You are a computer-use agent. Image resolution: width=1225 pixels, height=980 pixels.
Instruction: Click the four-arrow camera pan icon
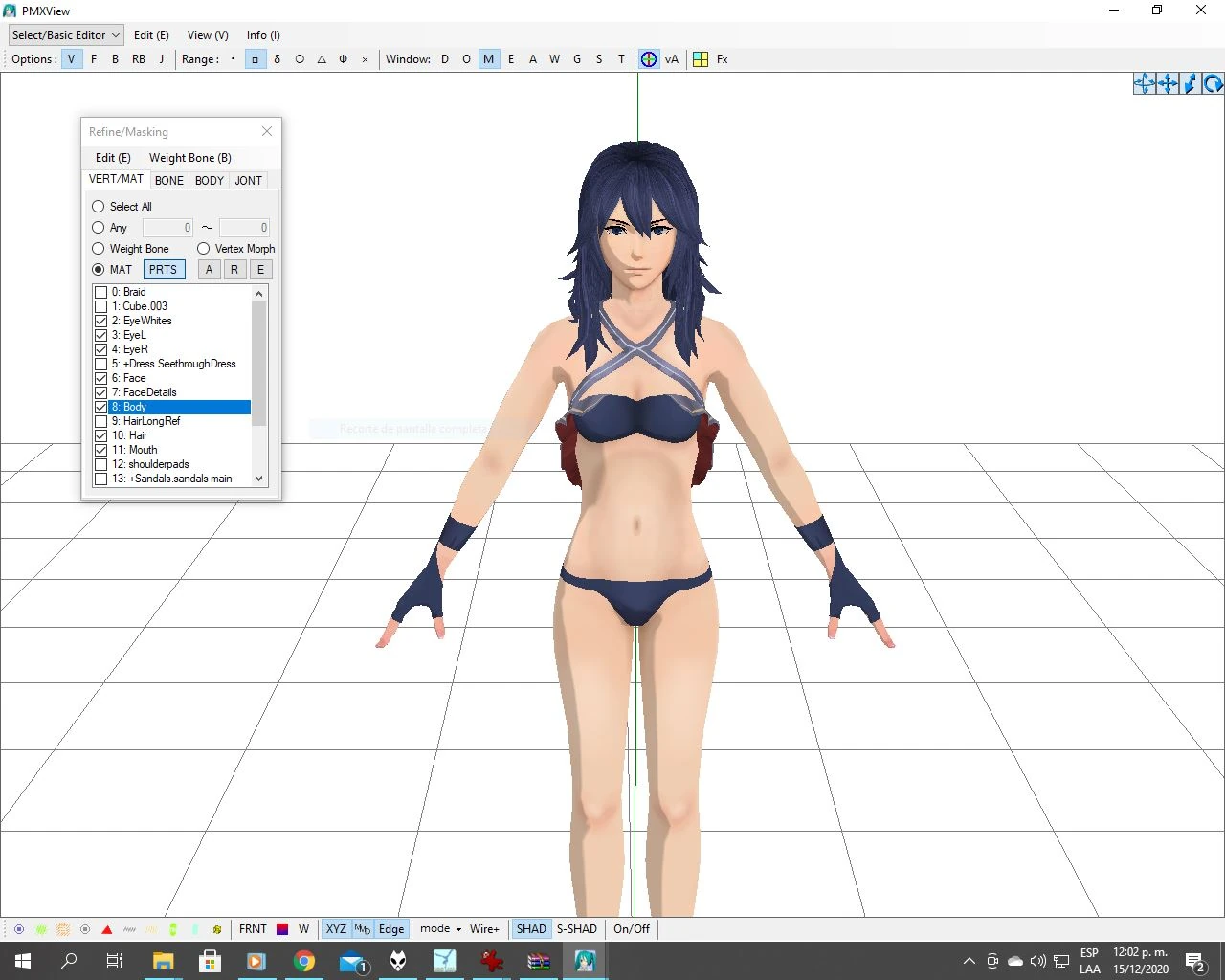(x=1168, y=84)
